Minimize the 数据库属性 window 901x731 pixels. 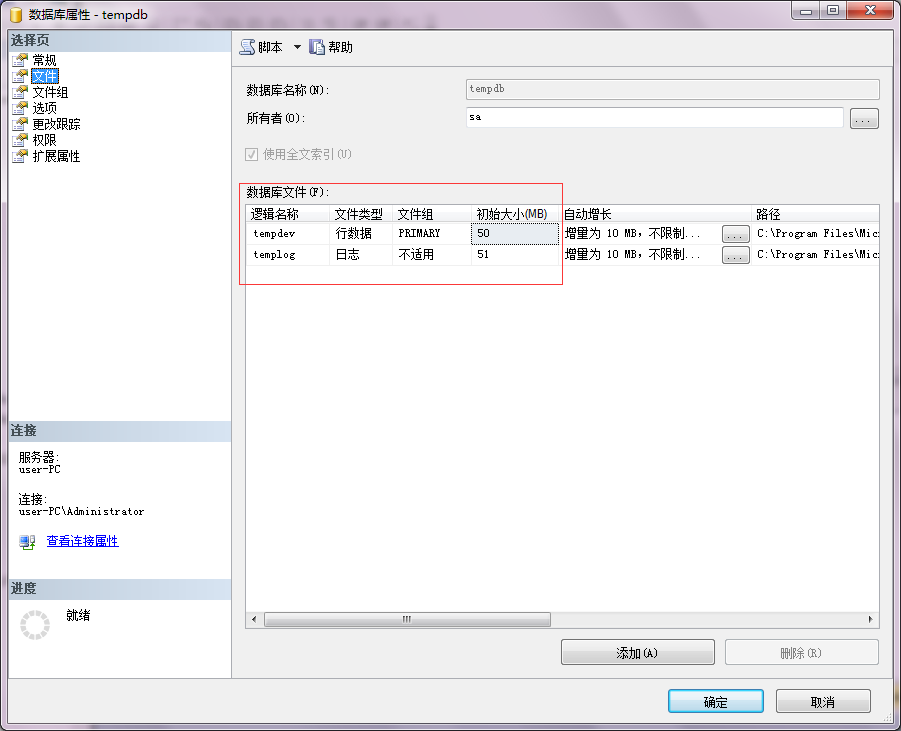pyautogui.click(x=806, y=10)
